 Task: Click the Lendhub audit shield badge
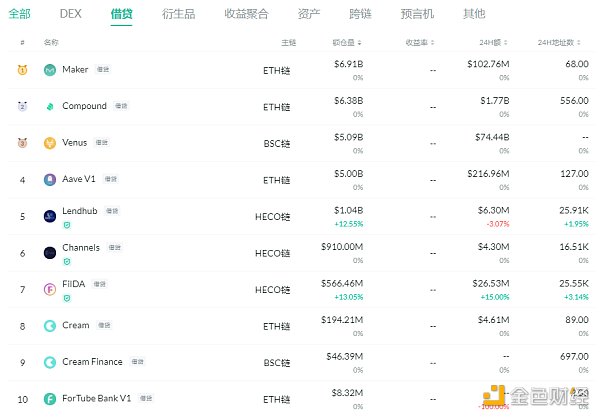pos(67,225)
